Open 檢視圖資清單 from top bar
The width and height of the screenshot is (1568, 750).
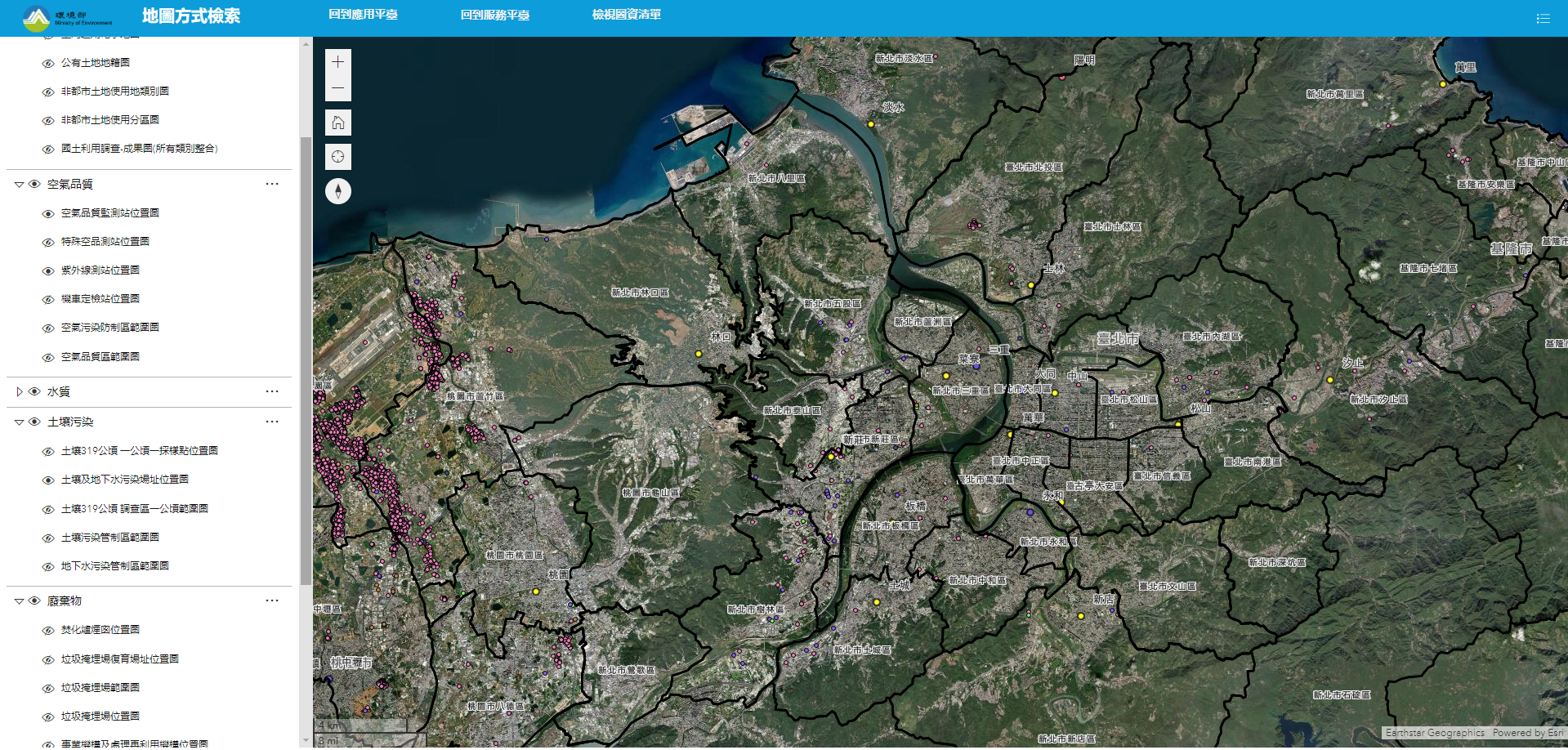[626, 15]
